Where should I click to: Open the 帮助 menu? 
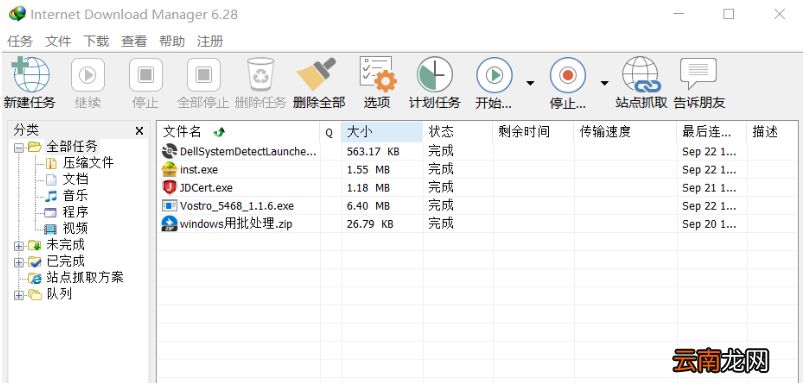[172, 41]
